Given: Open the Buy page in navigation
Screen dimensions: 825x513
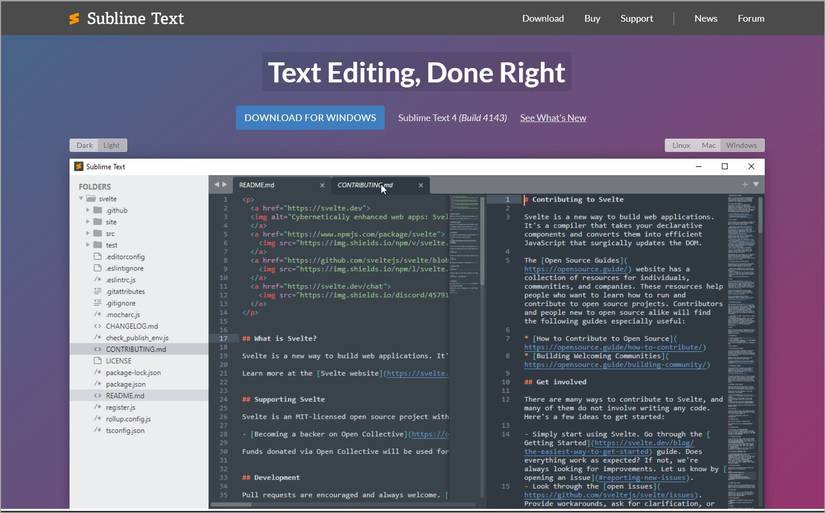Looking at the screenshot, I should coord(592,18).
